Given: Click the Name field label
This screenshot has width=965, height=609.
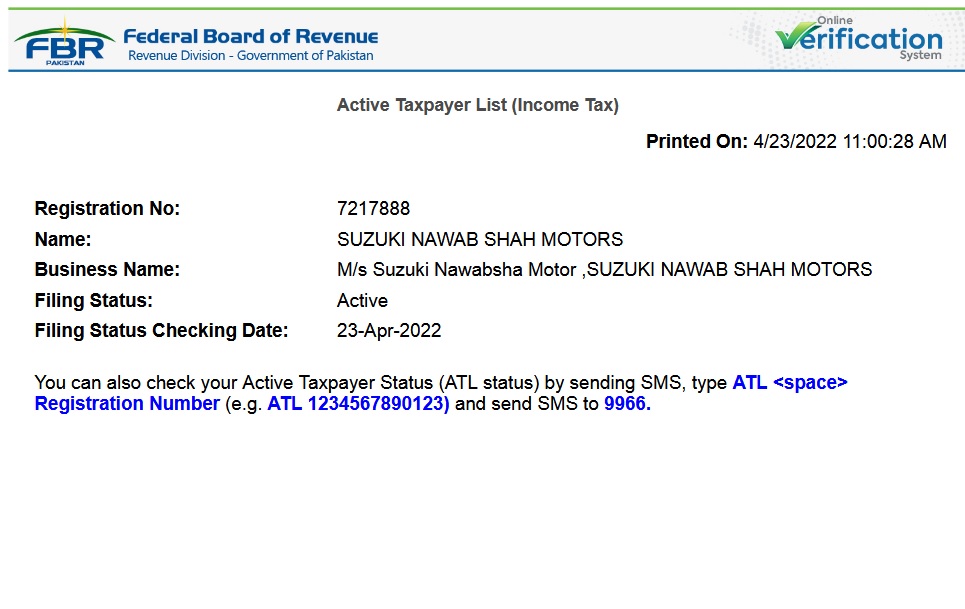Looking at the screenshot, I should click(62, 240).
